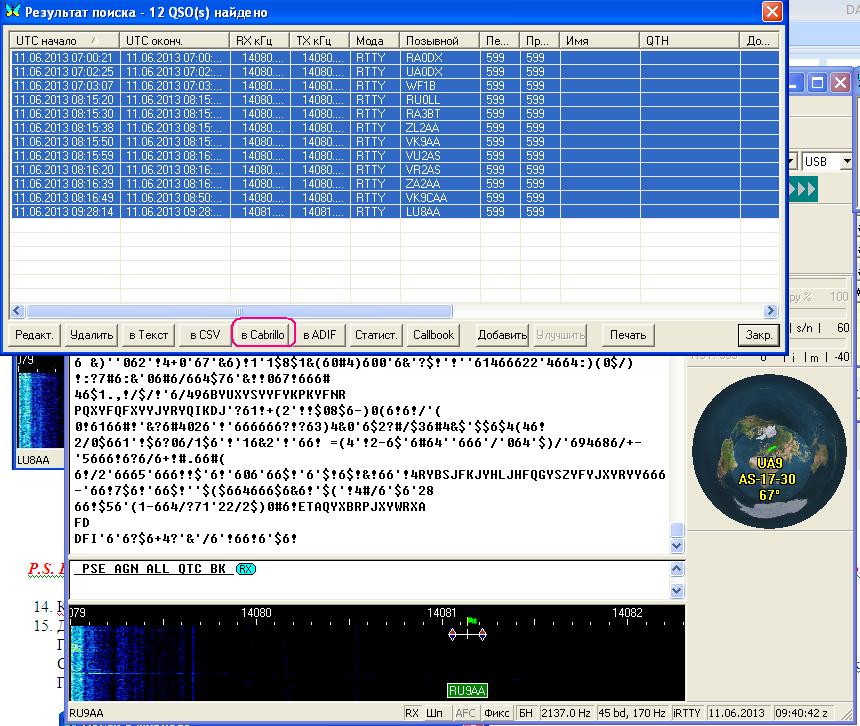Viewport: 860px width, 726px height.
Task: Open the 'Callbook' lookup button
Action: point(433,334)
